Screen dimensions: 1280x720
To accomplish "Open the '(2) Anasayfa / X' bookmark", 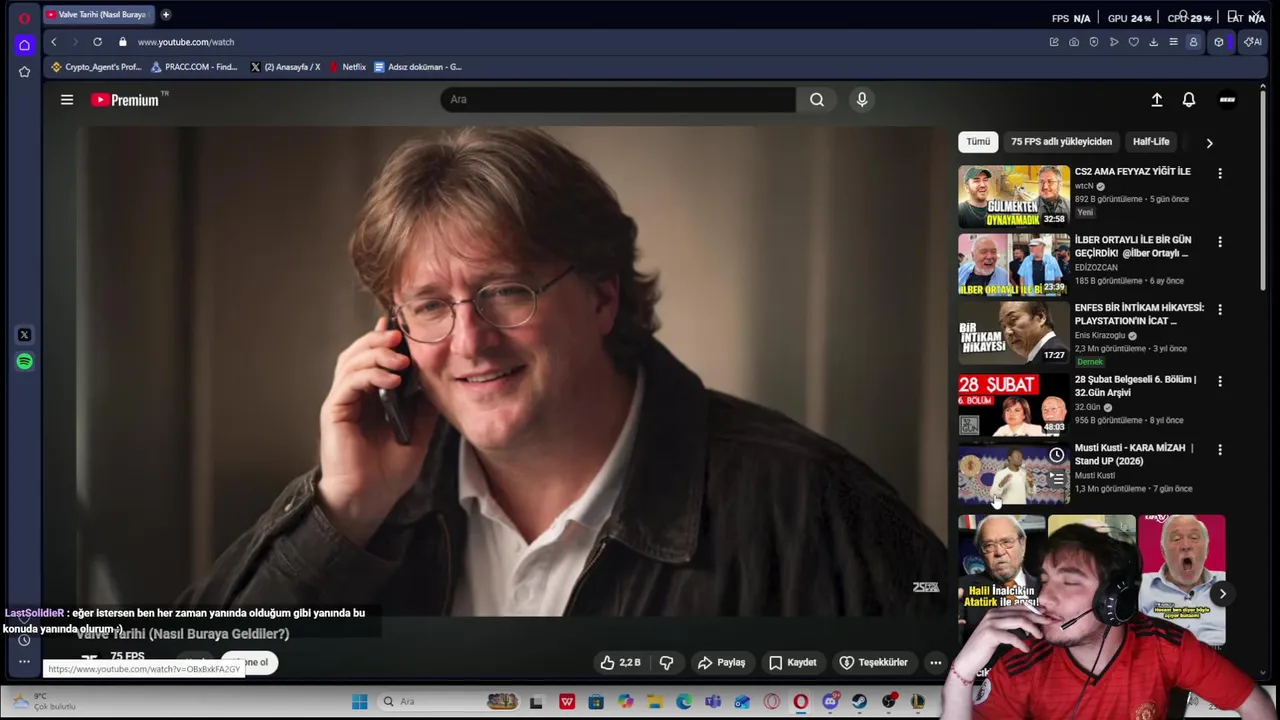I will (x=285, y=67).
